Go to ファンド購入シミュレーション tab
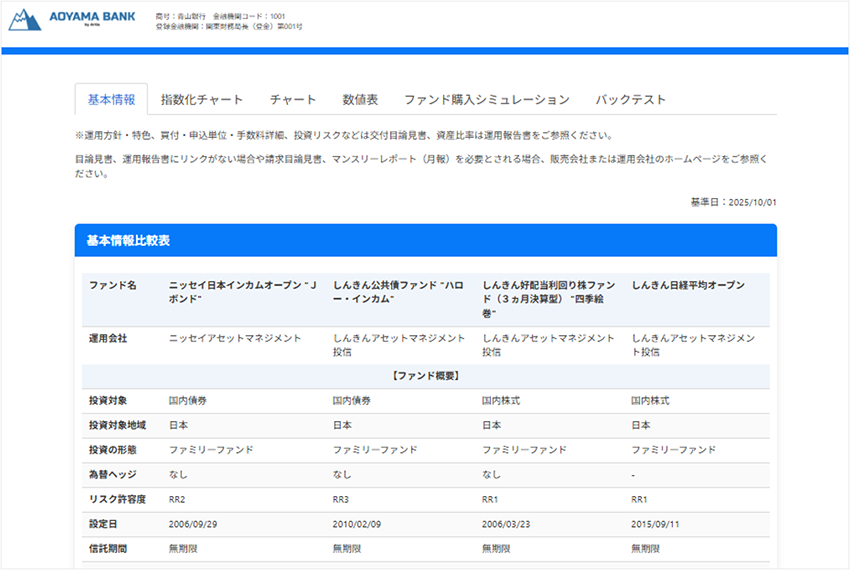This screenshot has width=850, height=570. pos(486,100)
